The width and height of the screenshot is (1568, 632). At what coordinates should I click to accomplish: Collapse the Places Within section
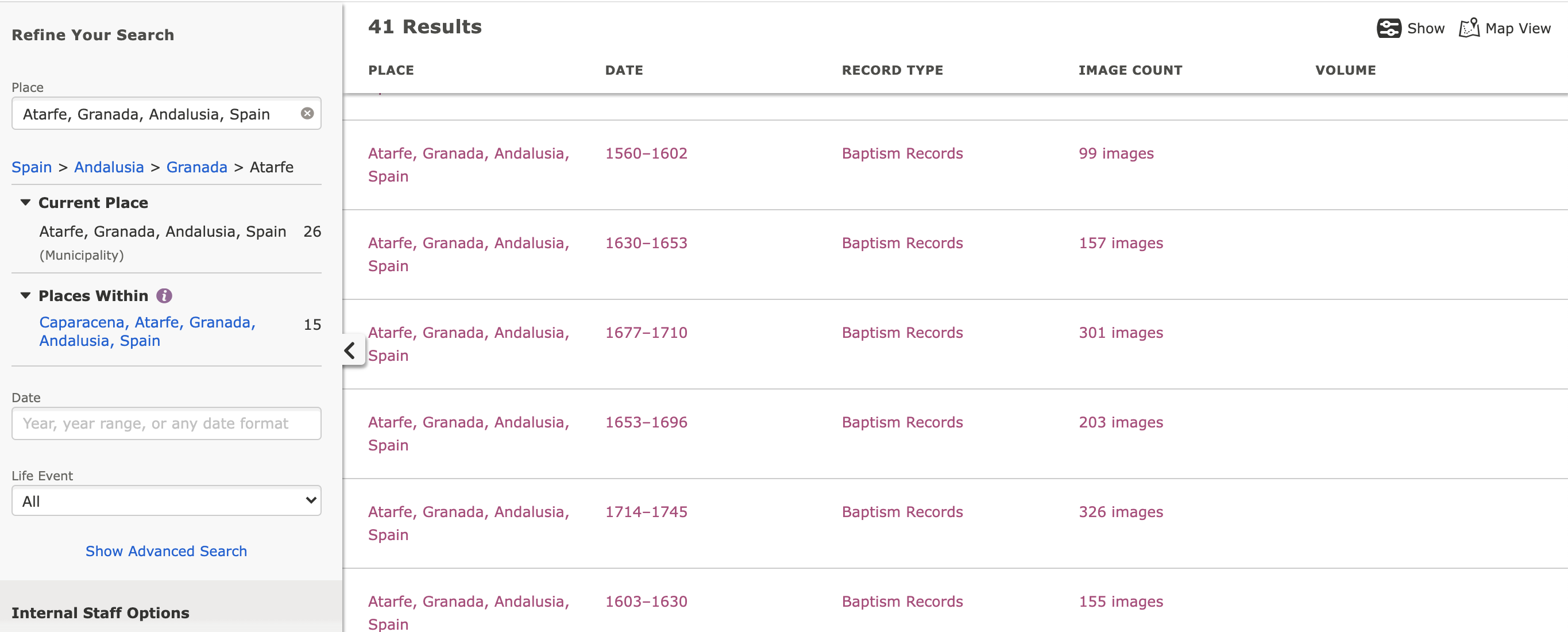(x=26, y=296)
